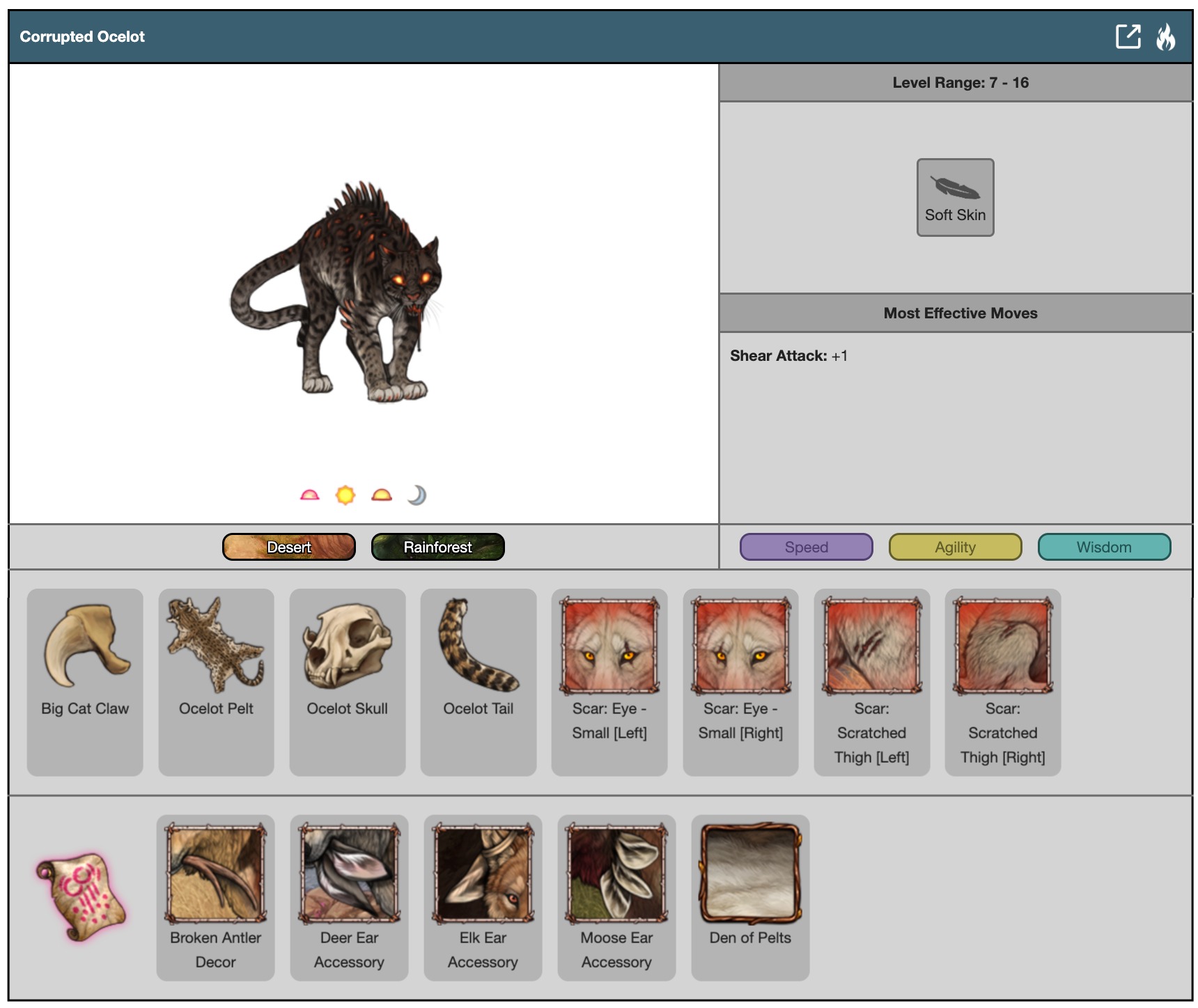Screen dimensions: 1198x1008
Task: Click the pink scroll recipe icon
Action: [81, 896]
